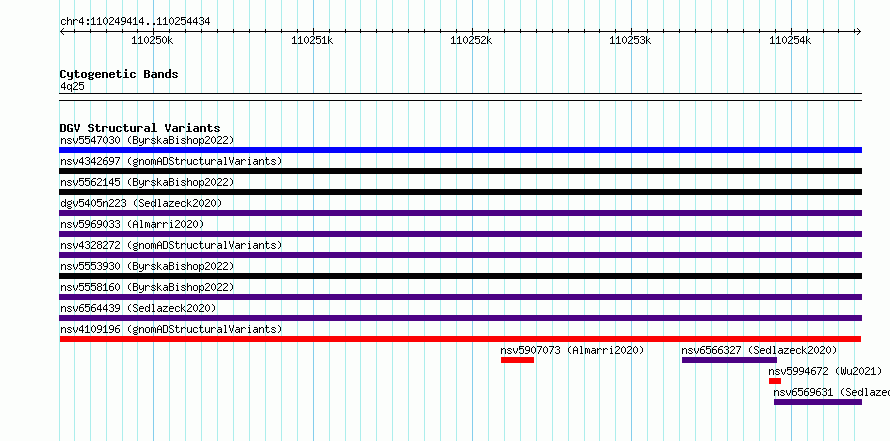
Task: Click the chr4:110249414..110254434 coordinates text
Action: click(135, 22)
